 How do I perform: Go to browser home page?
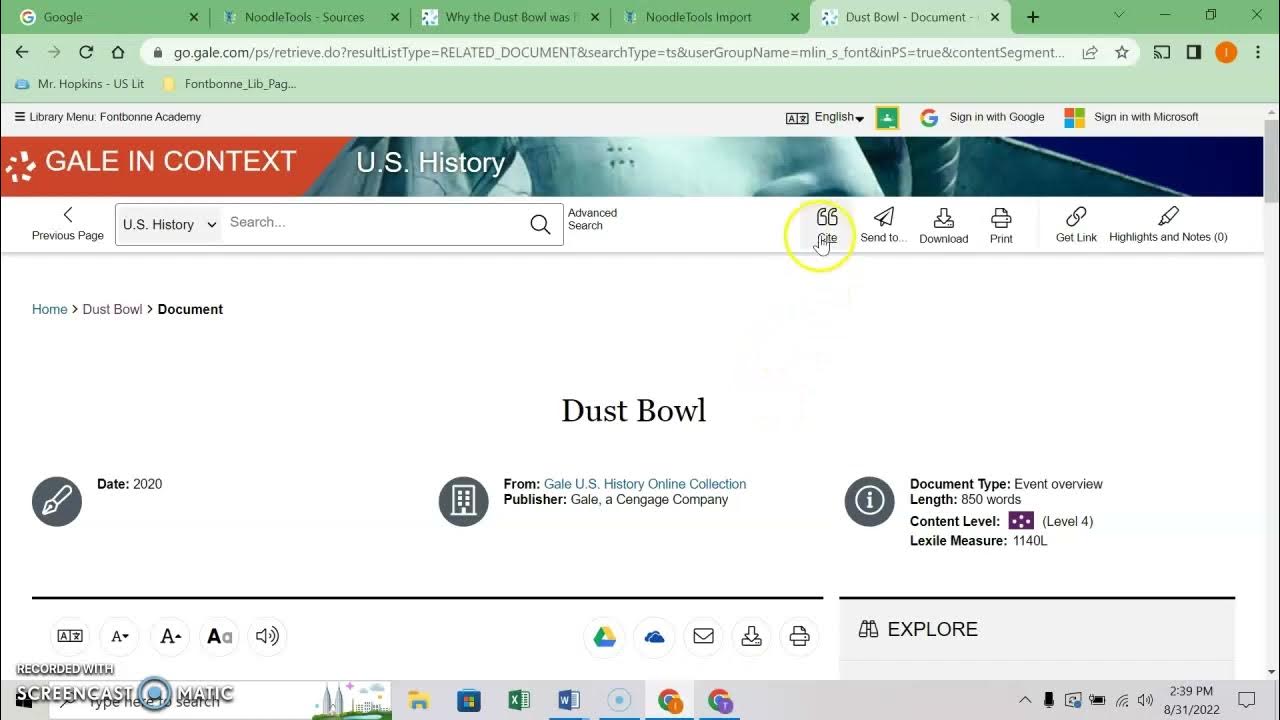(x=118, y=52)
